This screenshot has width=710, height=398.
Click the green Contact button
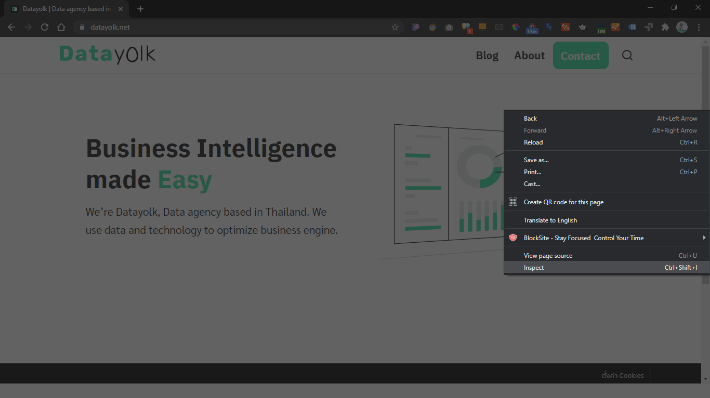(580, 55)
